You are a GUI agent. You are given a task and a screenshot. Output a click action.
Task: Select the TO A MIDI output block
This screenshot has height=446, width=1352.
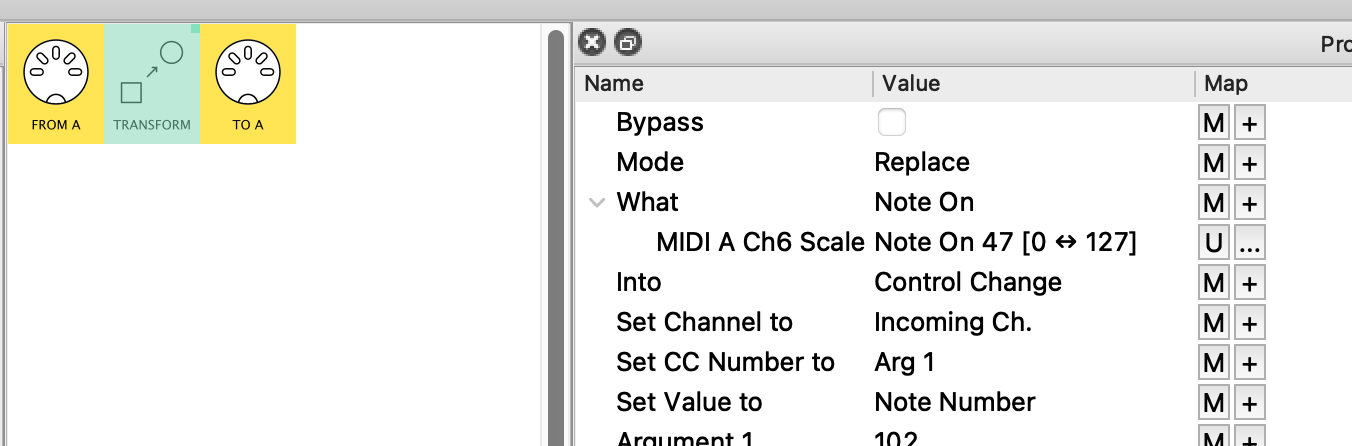[x=248, y=84]
